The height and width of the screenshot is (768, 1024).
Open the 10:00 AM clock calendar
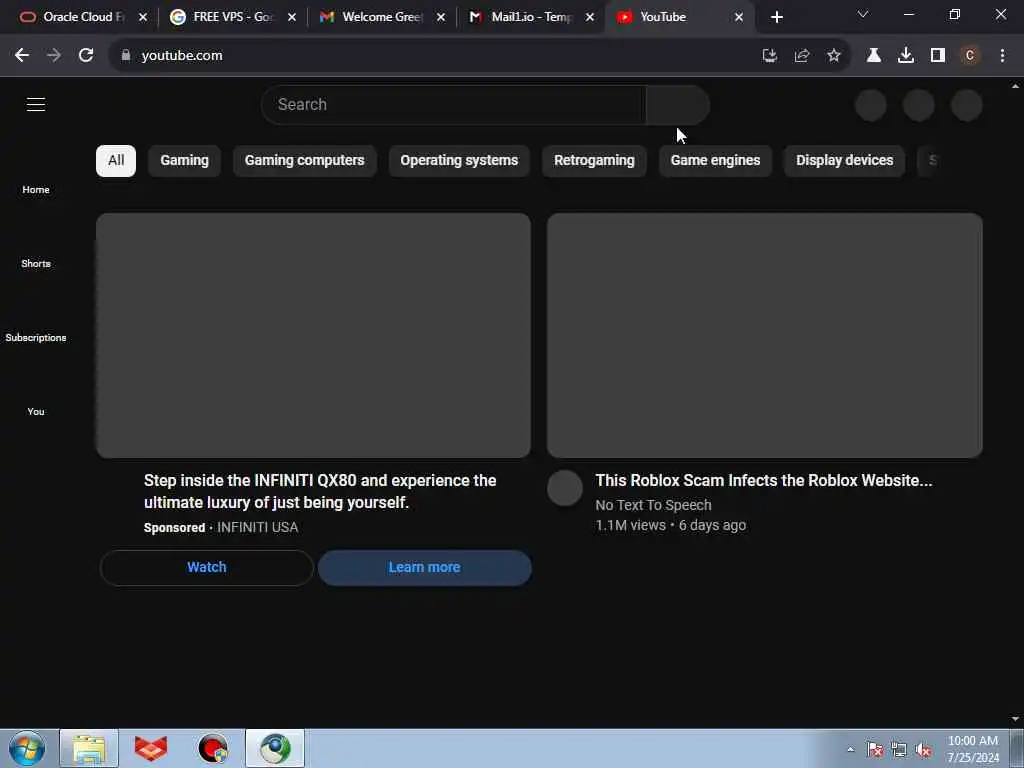(973, 749)
